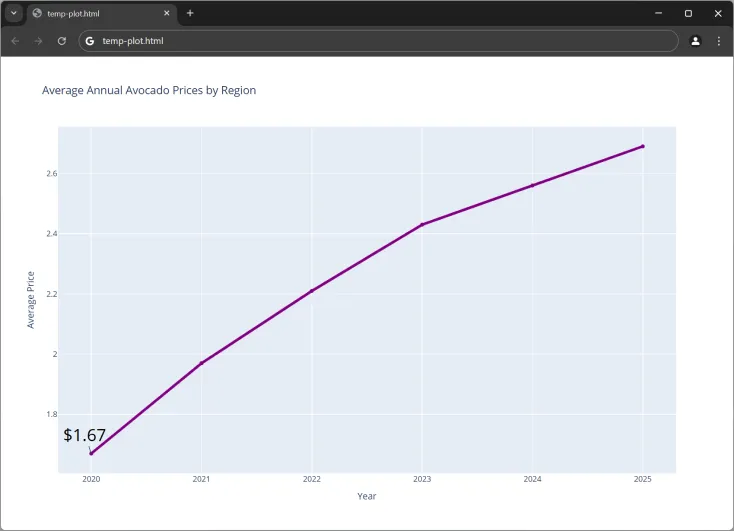Focus the address bar showing temp-plot.html
Viewport: 734px width, 531px height.
pos(378,41)
